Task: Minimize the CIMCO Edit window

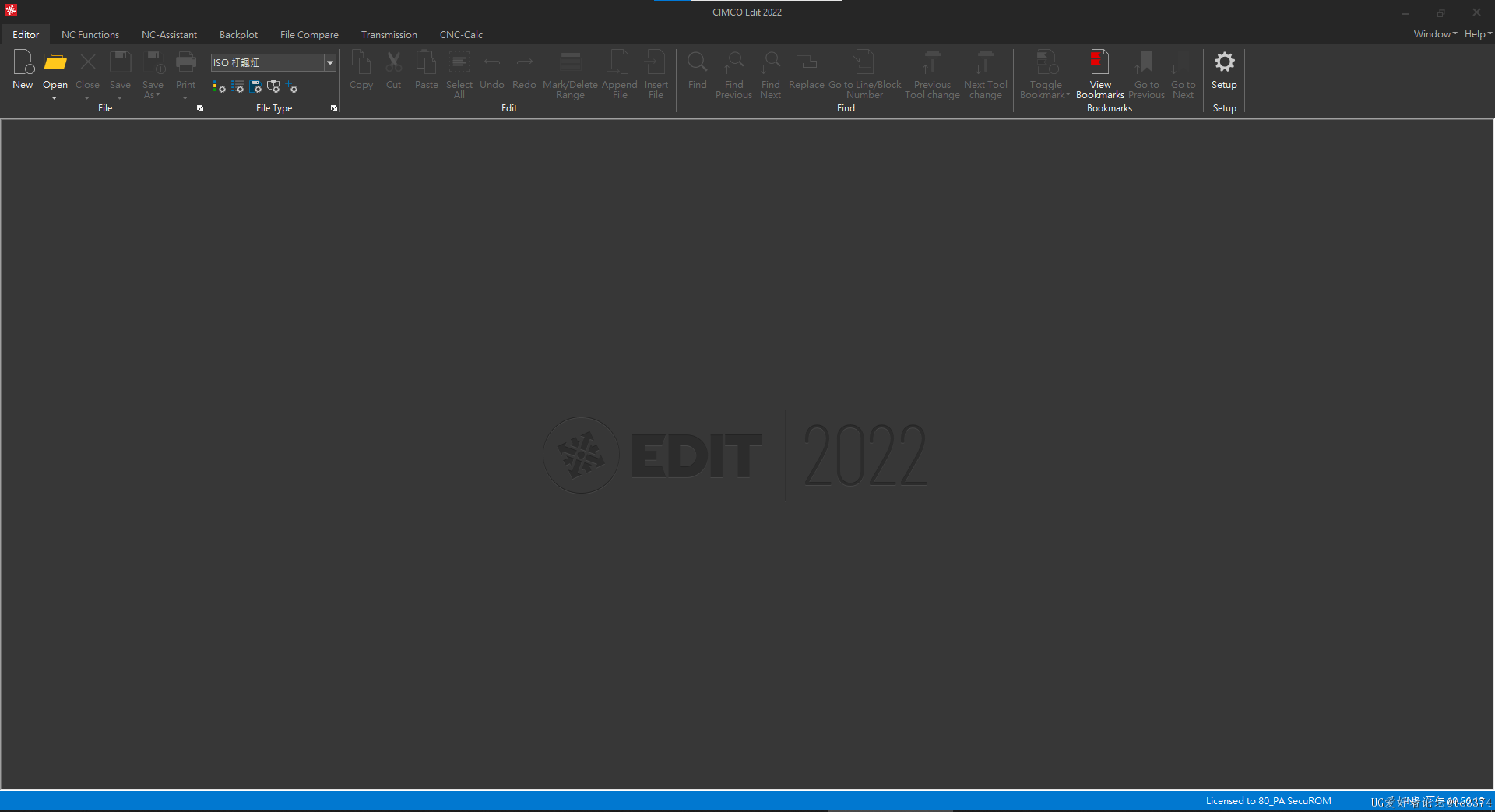Action: [x=1405, y=13]
